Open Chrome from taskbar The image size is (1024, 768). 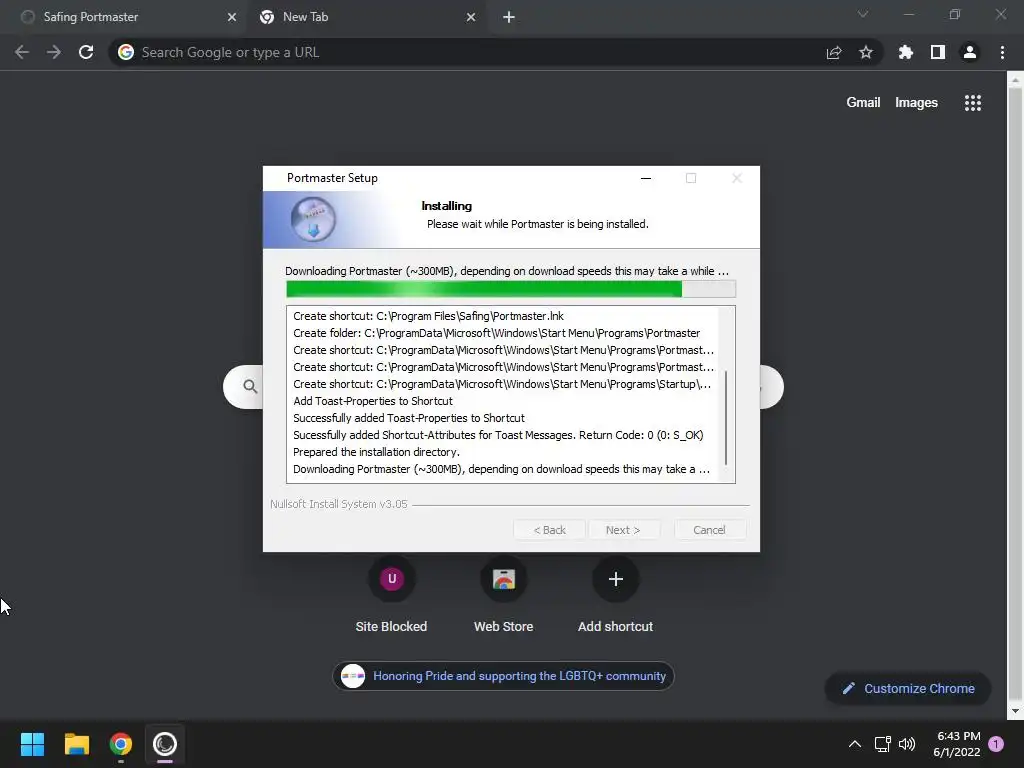[x=121, y=744]
